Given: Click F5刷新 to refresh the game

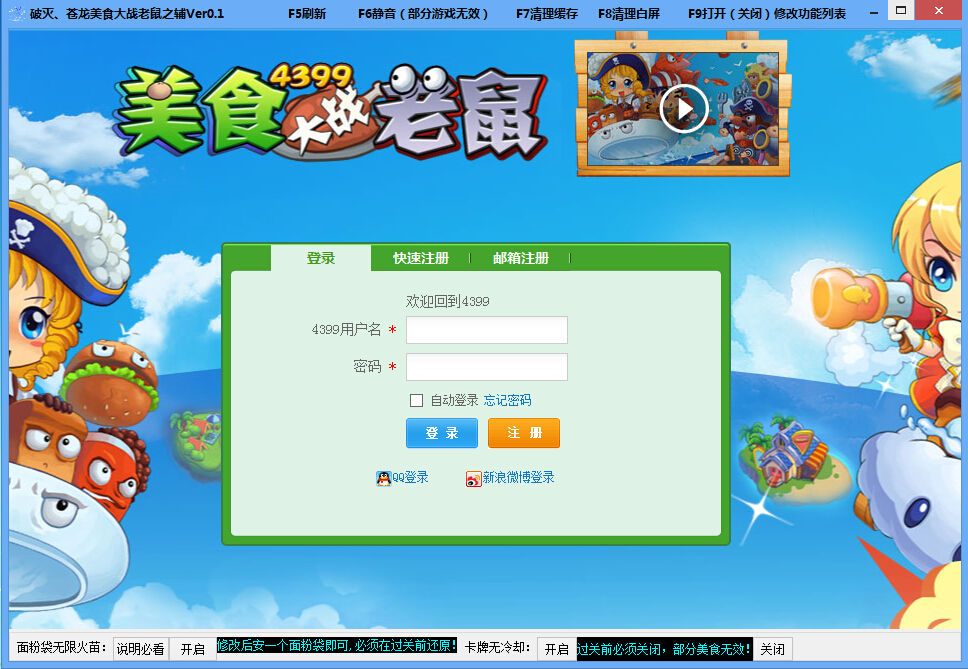Looking at the screenshot, I should [x=307, y=14].
